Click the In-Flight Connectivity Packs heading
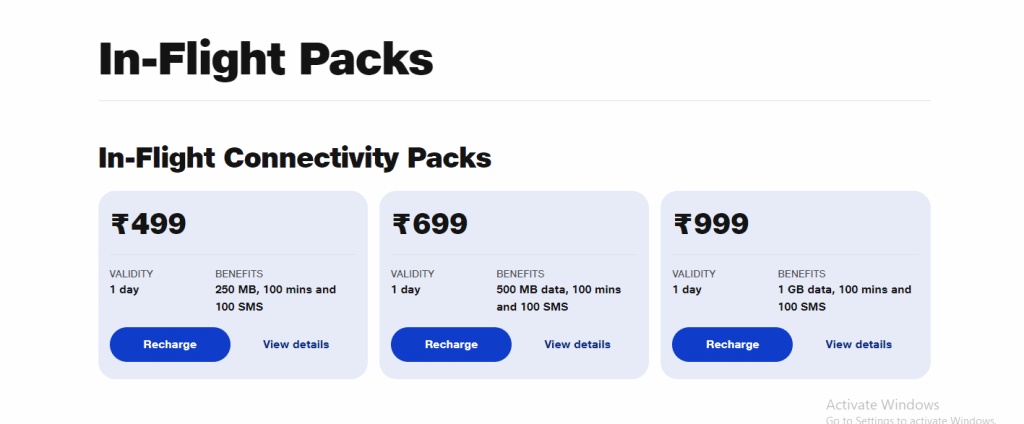 tap(295, 158)
